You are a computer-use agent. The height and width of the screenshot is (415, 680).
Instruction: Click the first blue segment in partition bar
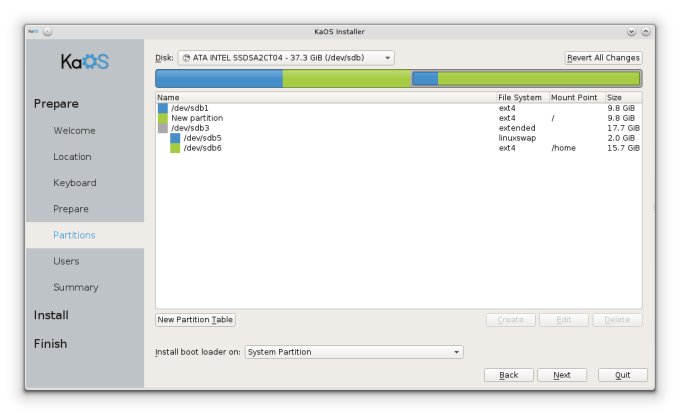pos(219,78)
